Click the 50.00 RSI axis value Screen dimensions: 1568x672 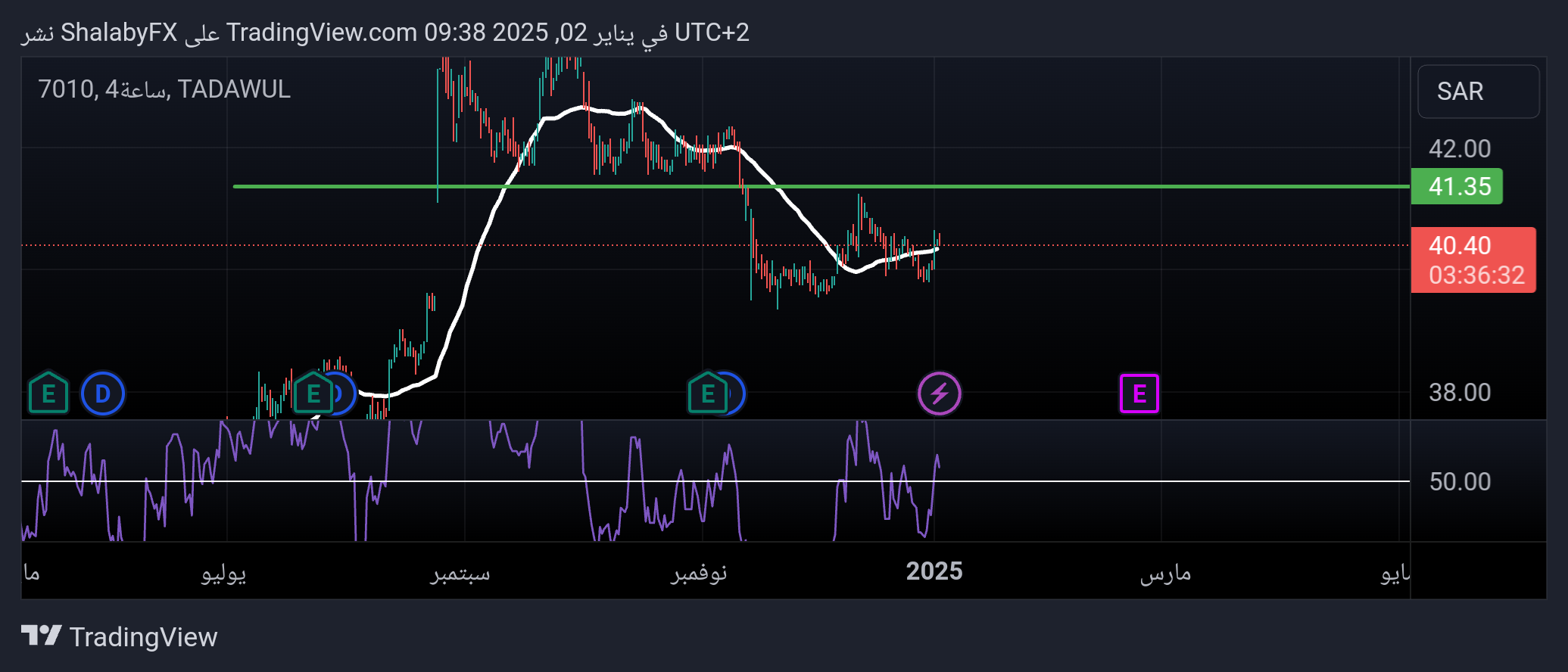(x=1460, y=481)
